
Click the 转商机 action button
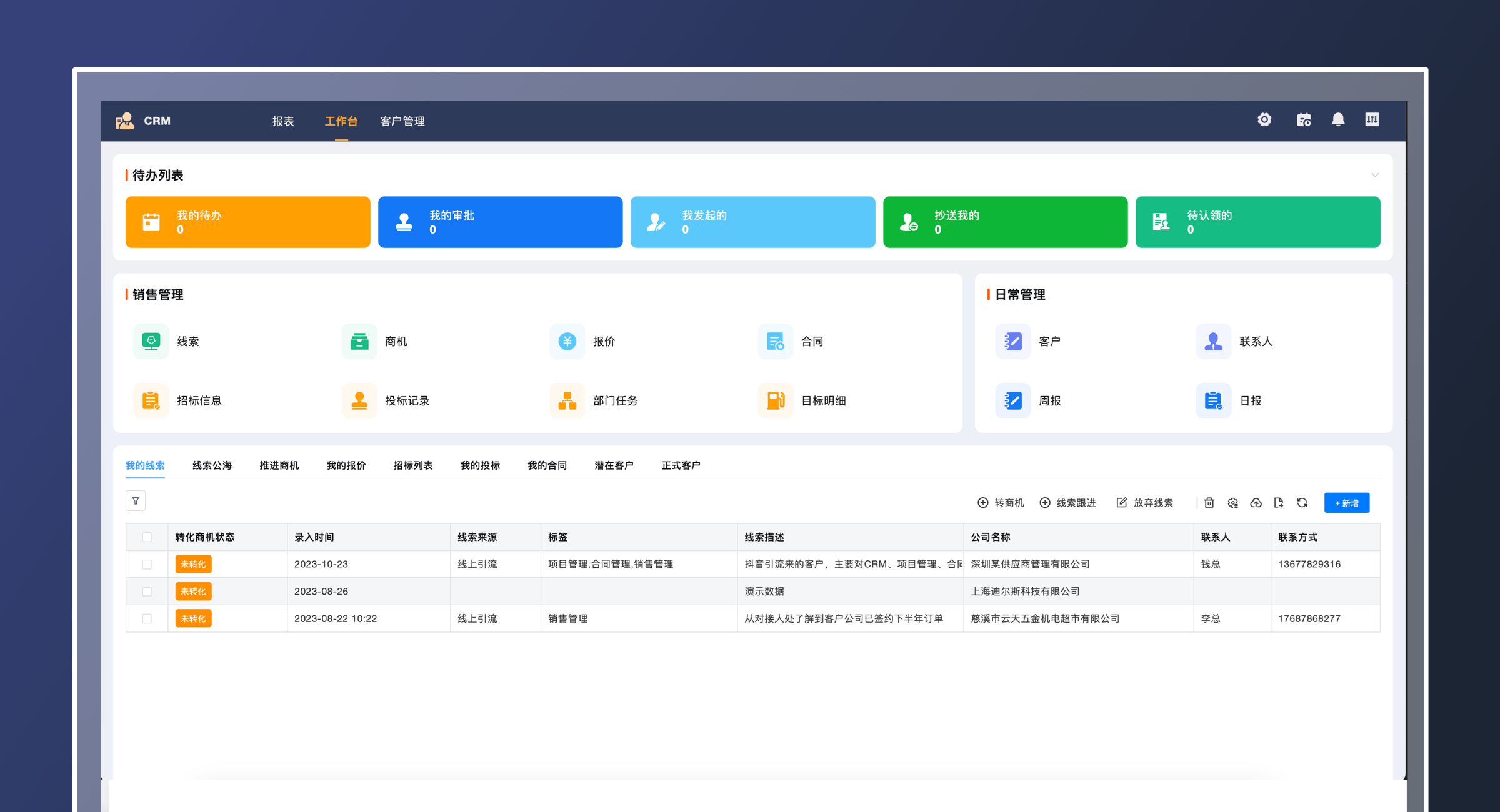click(1001, 503)
